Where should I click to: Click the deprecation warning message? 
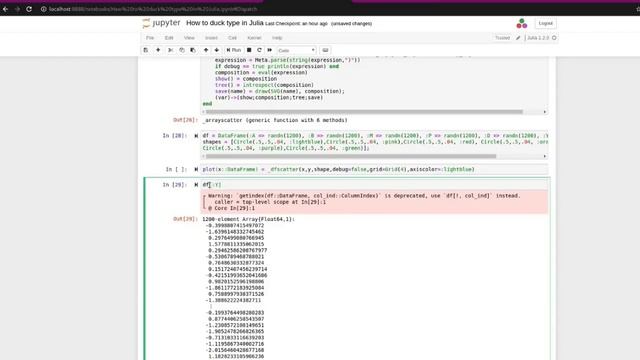[x=374, y=202]
